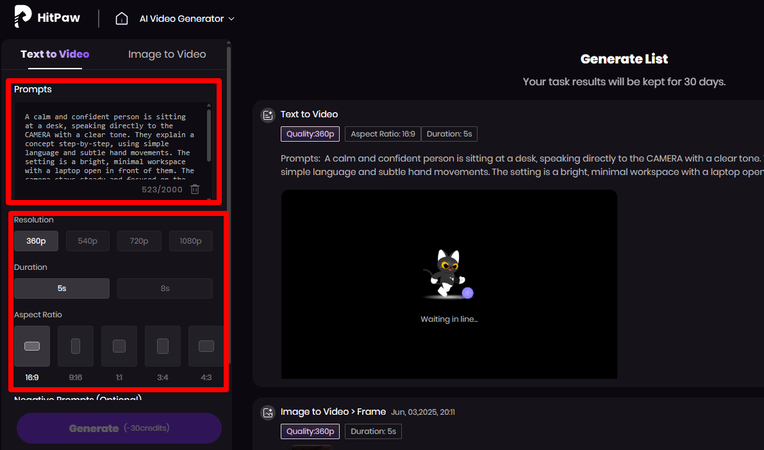The height and width of the screenshot is (450, 764).
Task: Click the Text to Video task title
Action: pos(309,114)
